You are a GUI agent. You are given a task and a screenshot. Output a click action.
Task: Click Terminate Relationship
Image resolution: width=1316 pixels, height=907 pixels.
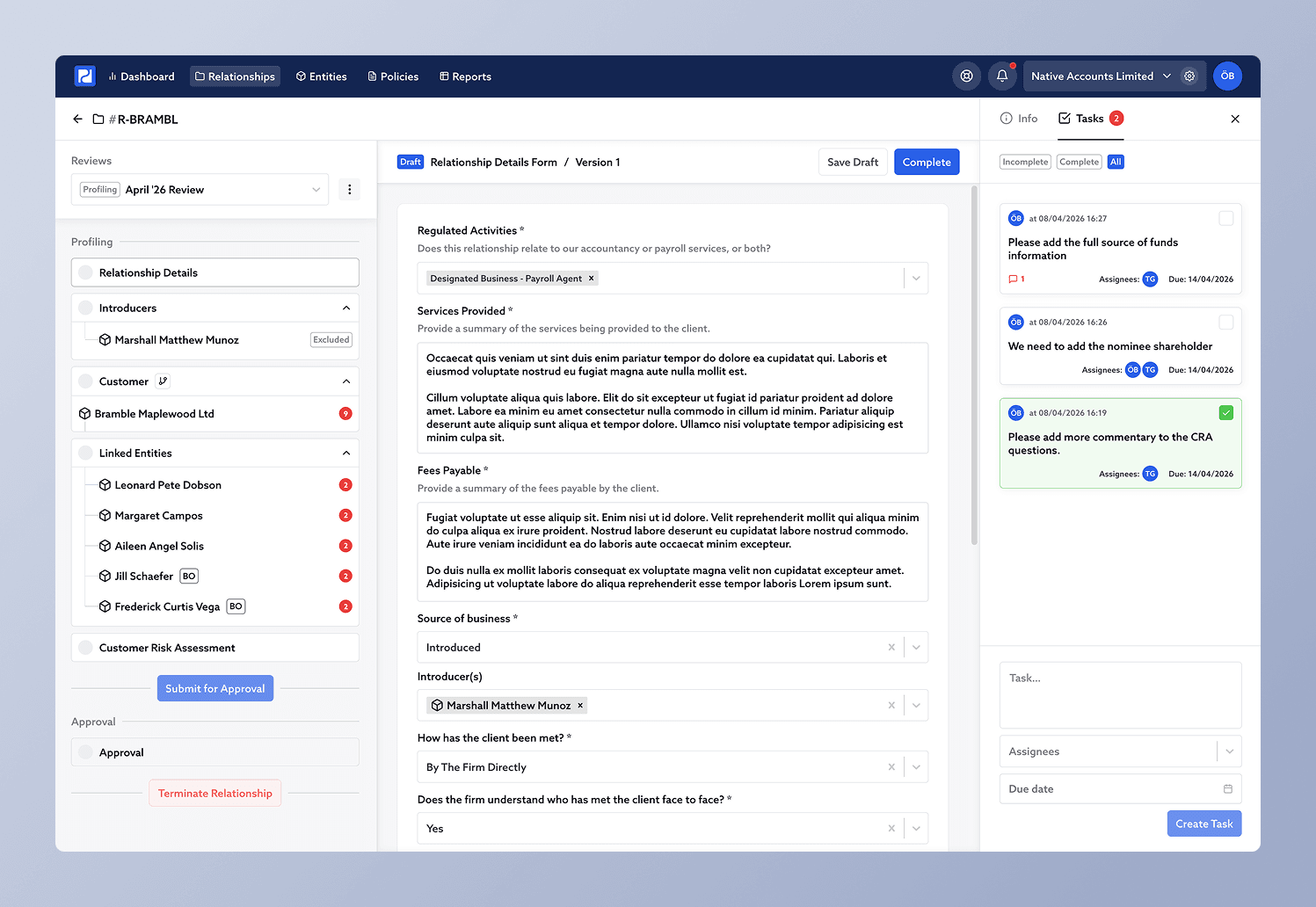(x=215, y=793)
